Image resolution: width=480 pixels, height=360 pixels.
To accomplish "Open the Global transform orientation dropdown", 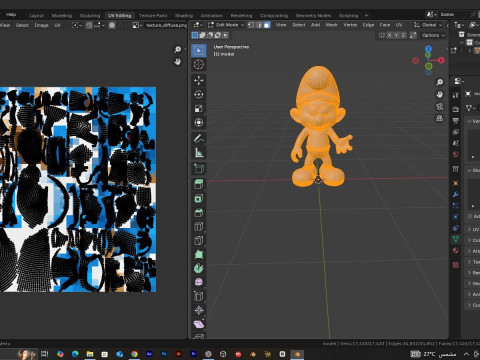I will point(428,25).
